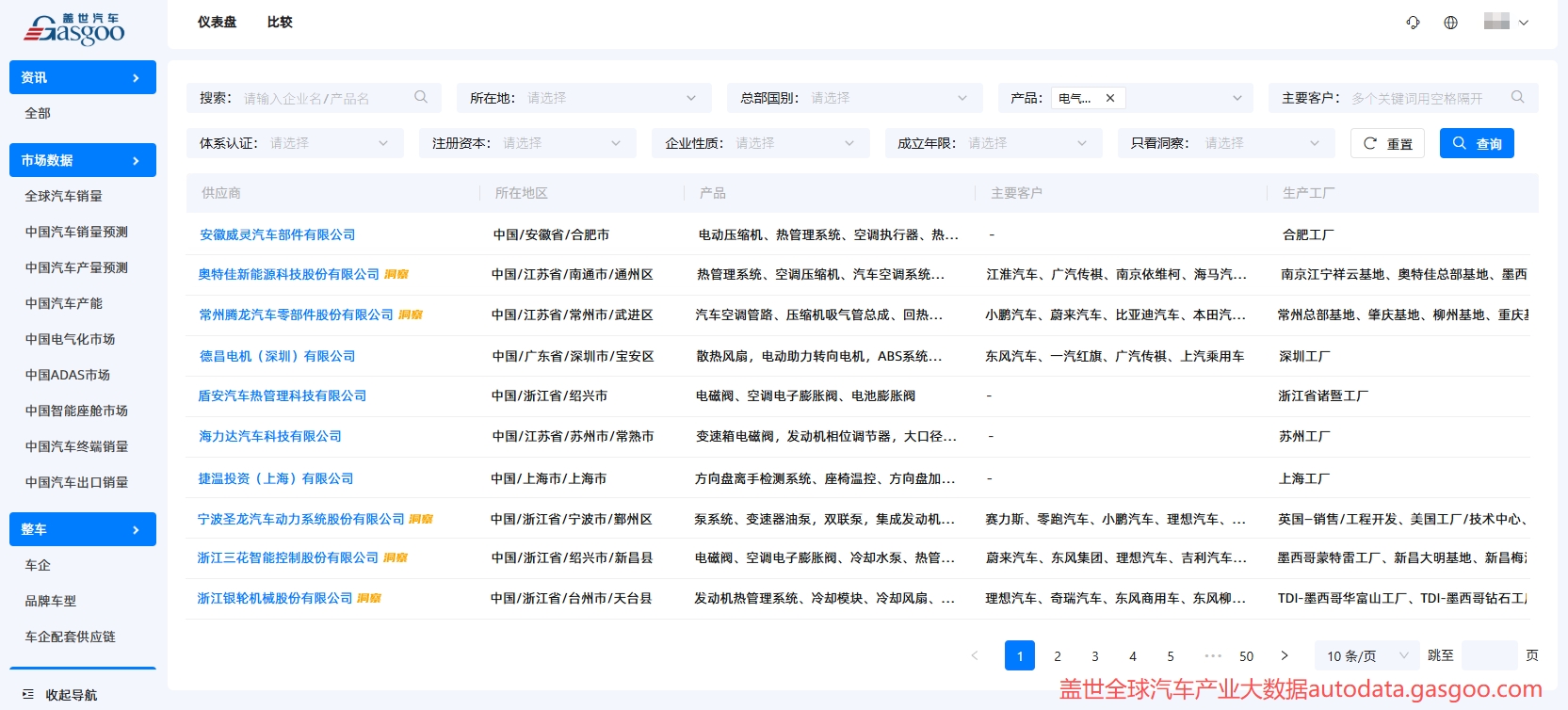1568x710 pixels.
Task: Open the customer service headset icon
Action: (x=1413, y=23)
